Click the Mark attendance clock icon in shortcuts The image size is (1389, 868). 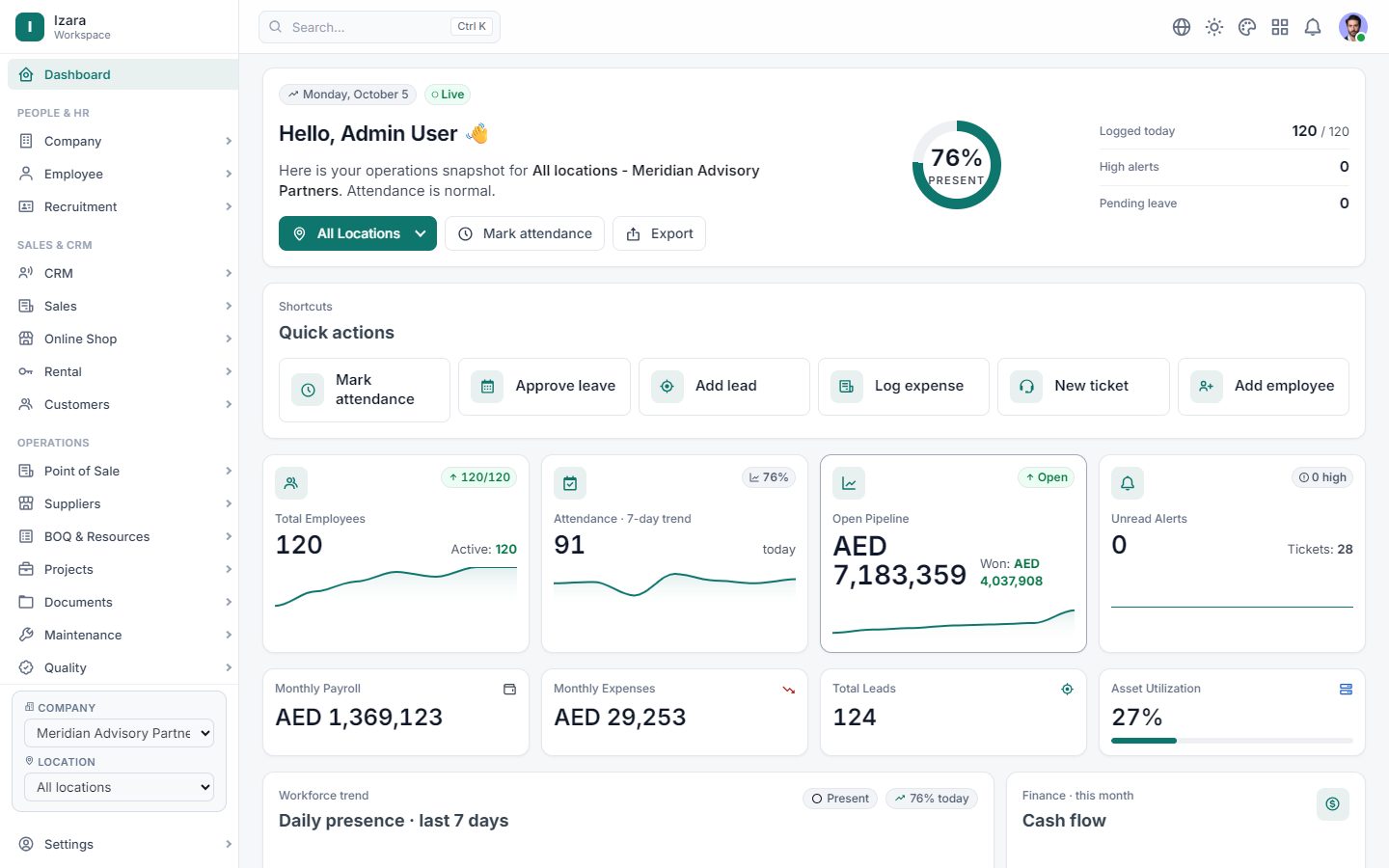click(x=308, y=390)
